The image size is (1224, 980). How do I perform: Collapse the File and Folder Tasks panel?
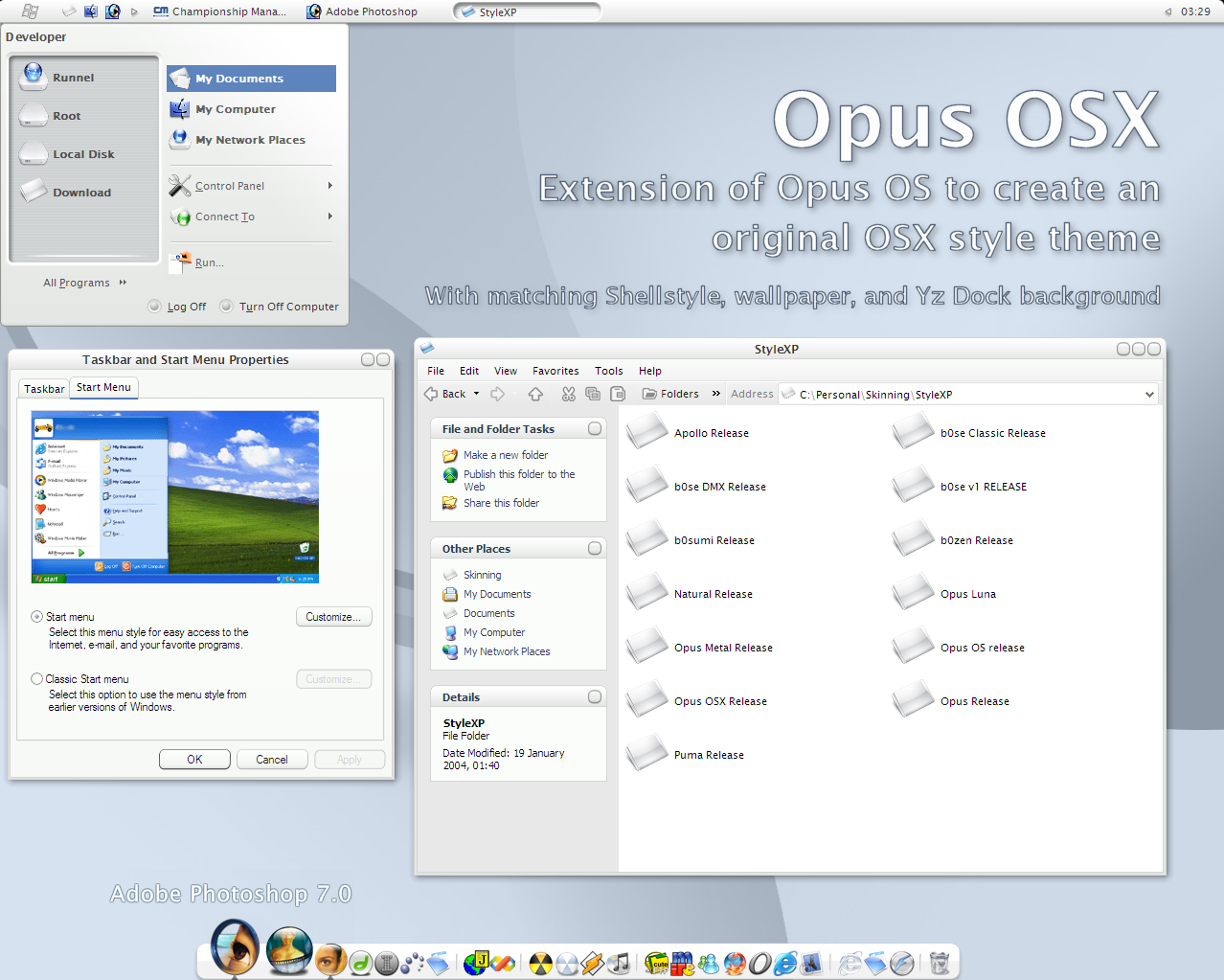[x=595, y=429]
